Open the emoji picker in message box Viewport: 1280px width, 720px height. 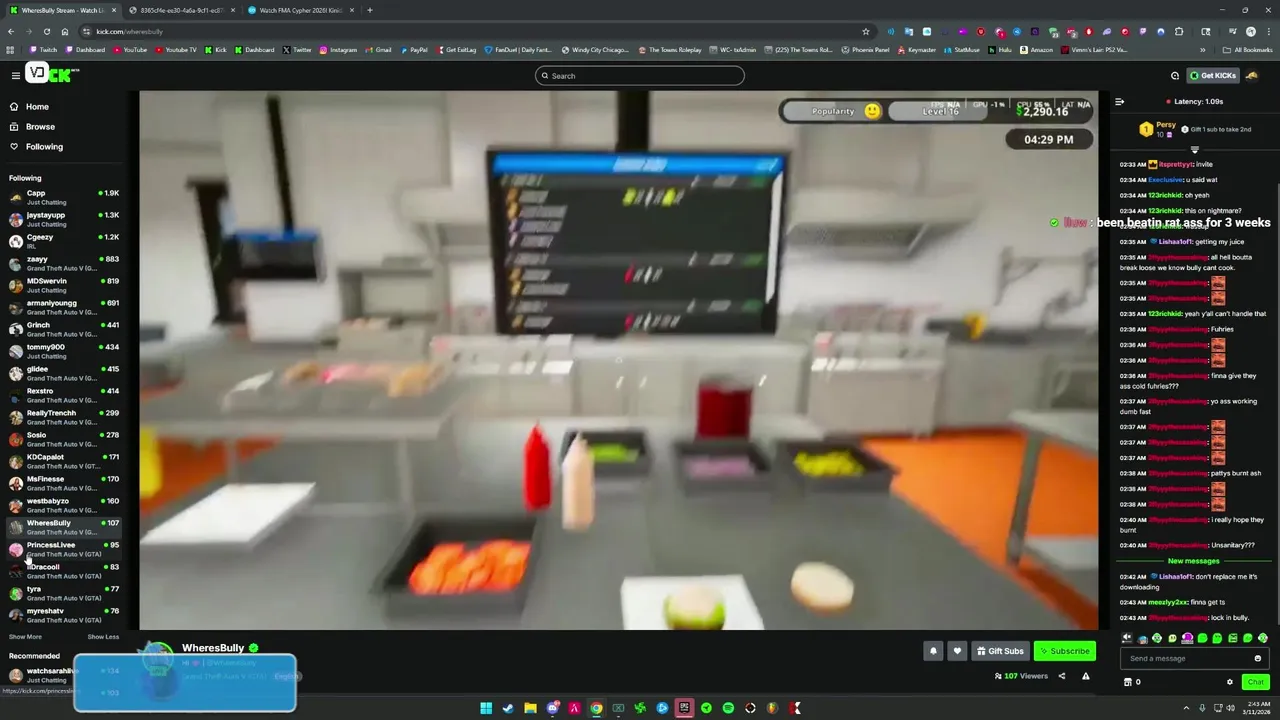tap(1258, 658)
